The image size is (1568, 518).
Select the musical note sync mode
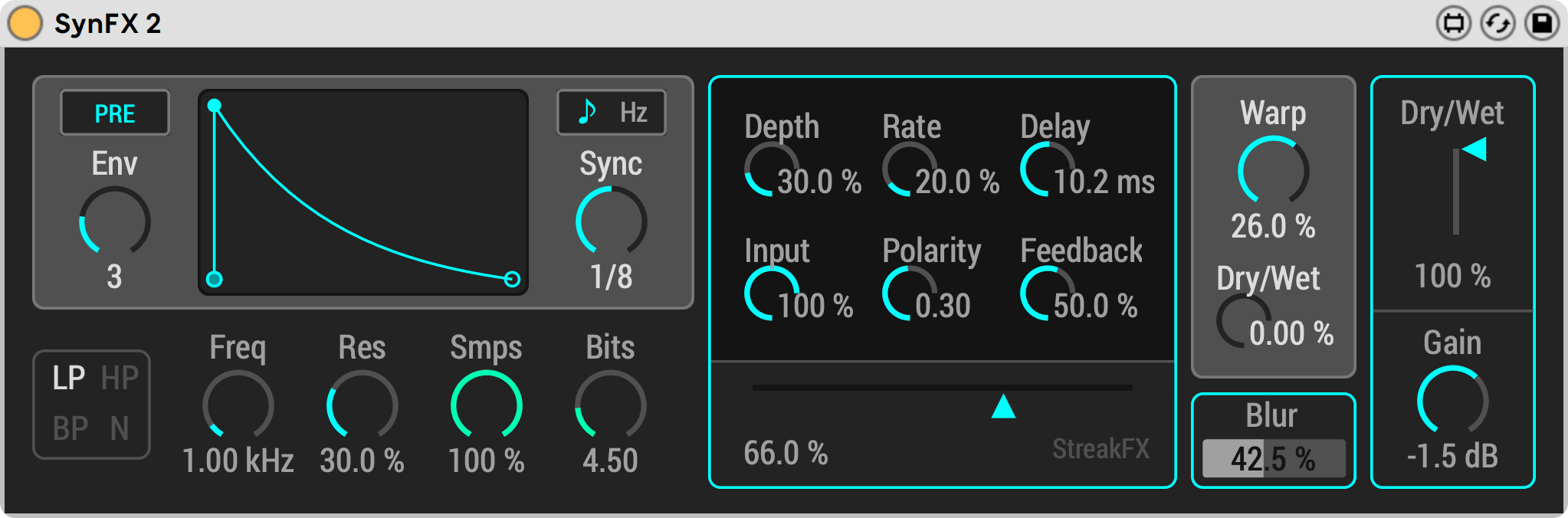tap(587, 113)
